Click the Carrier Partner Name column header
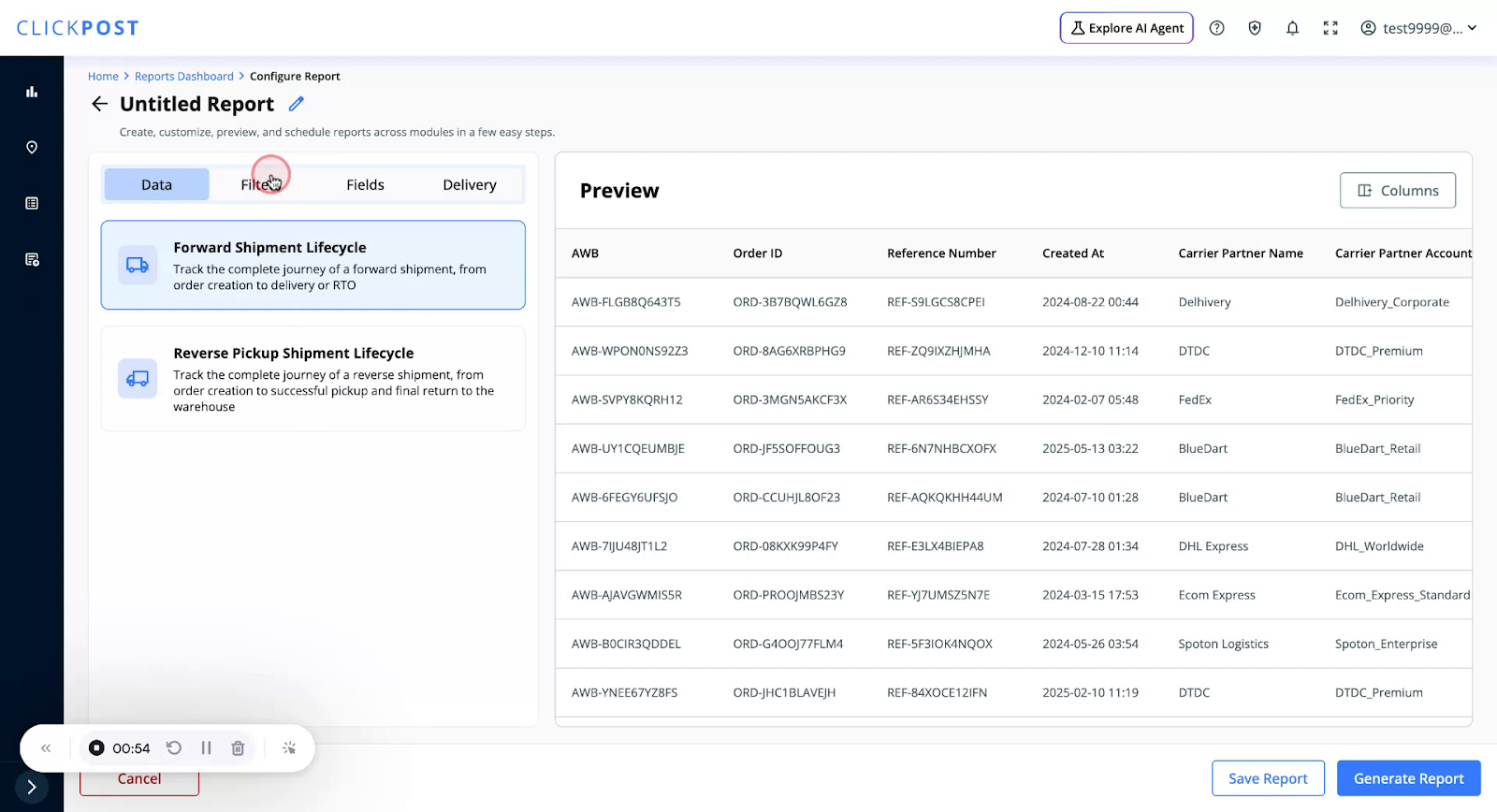This screenshot has height=812, width=1497. [1241, 254]
